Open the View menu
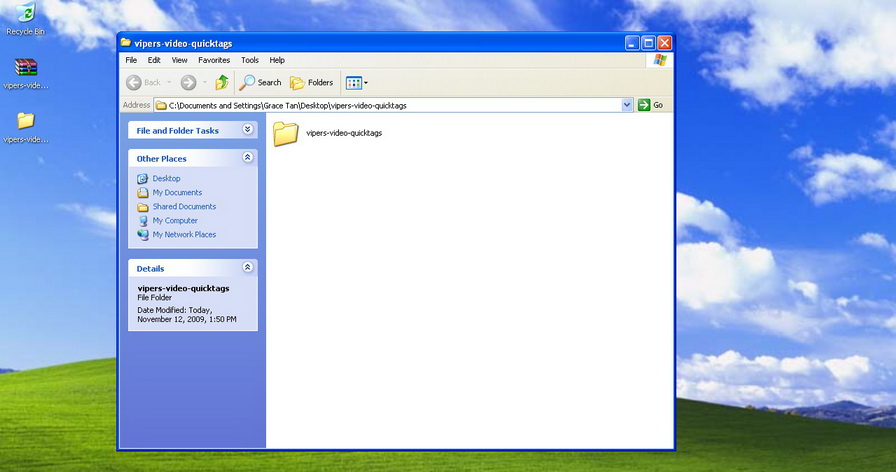896x472 pixels. pos(179,60)
